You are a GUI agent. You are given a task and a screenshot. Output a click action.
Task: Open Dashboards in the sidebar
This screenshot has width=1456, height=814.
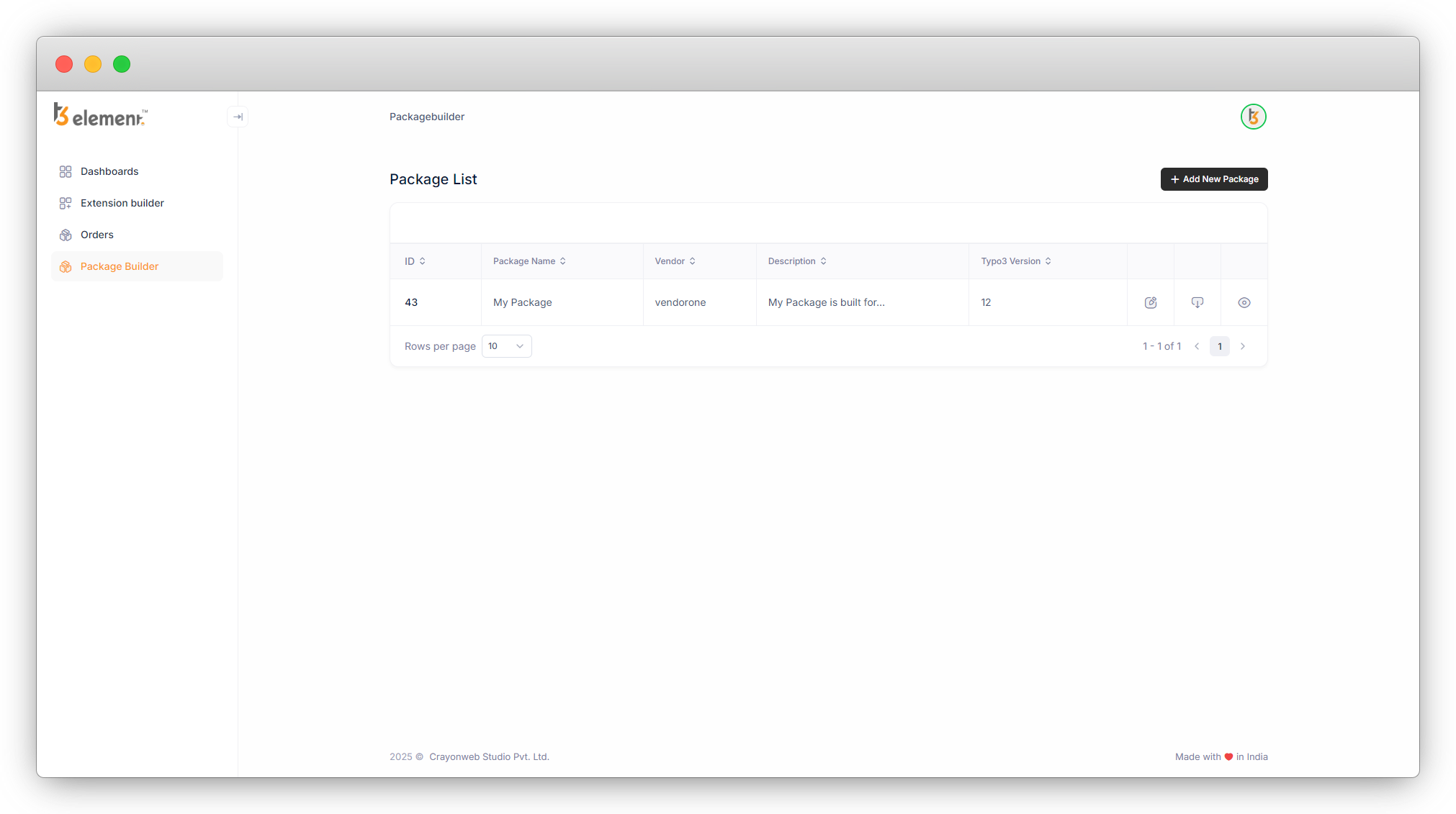109,171
